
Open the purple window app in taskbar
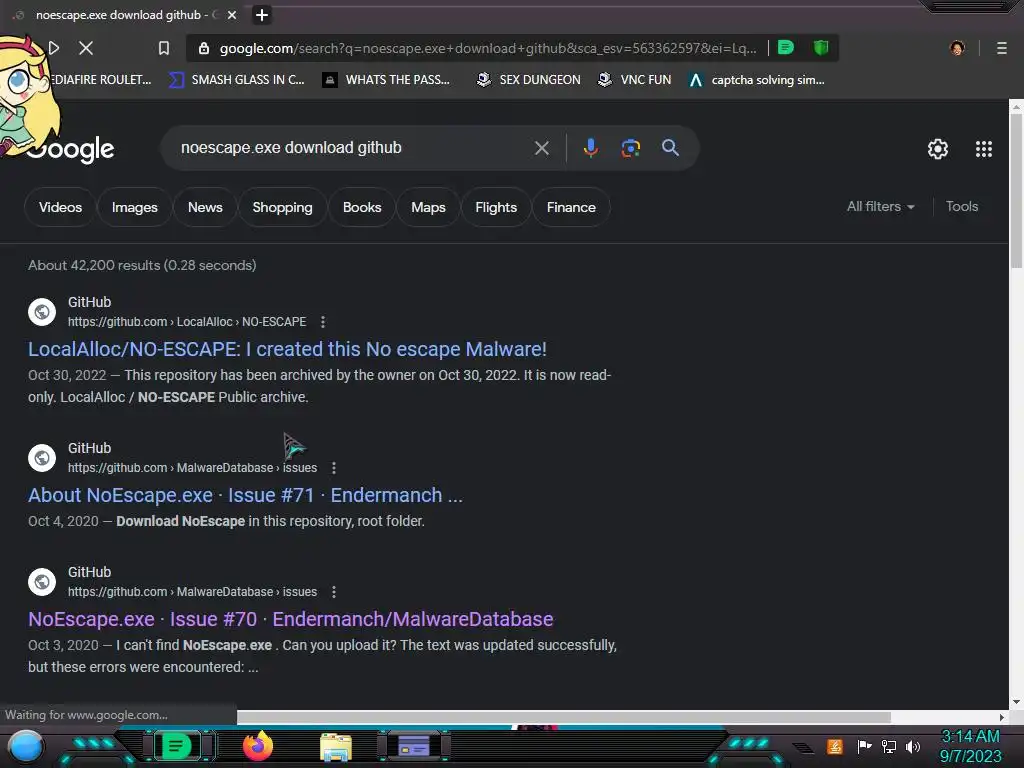click(x=414, y=746)
